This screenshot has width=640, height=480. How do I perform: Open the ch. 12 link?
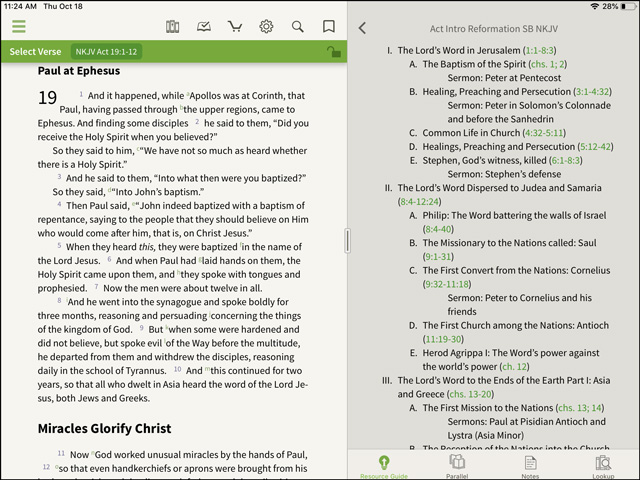[514, 367]
